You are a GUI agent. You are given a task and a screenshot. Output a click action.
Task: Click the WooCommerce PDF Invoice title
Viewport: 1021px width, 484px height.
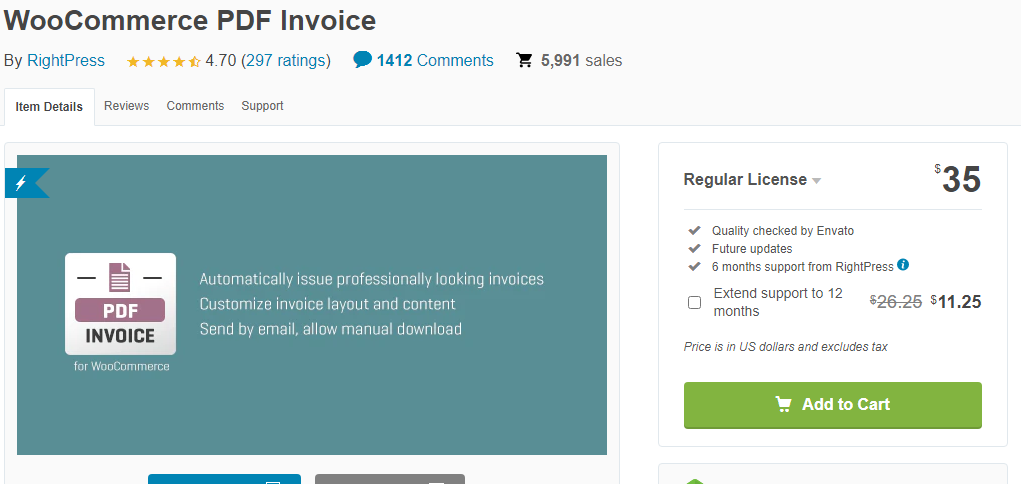coord(190,20)
